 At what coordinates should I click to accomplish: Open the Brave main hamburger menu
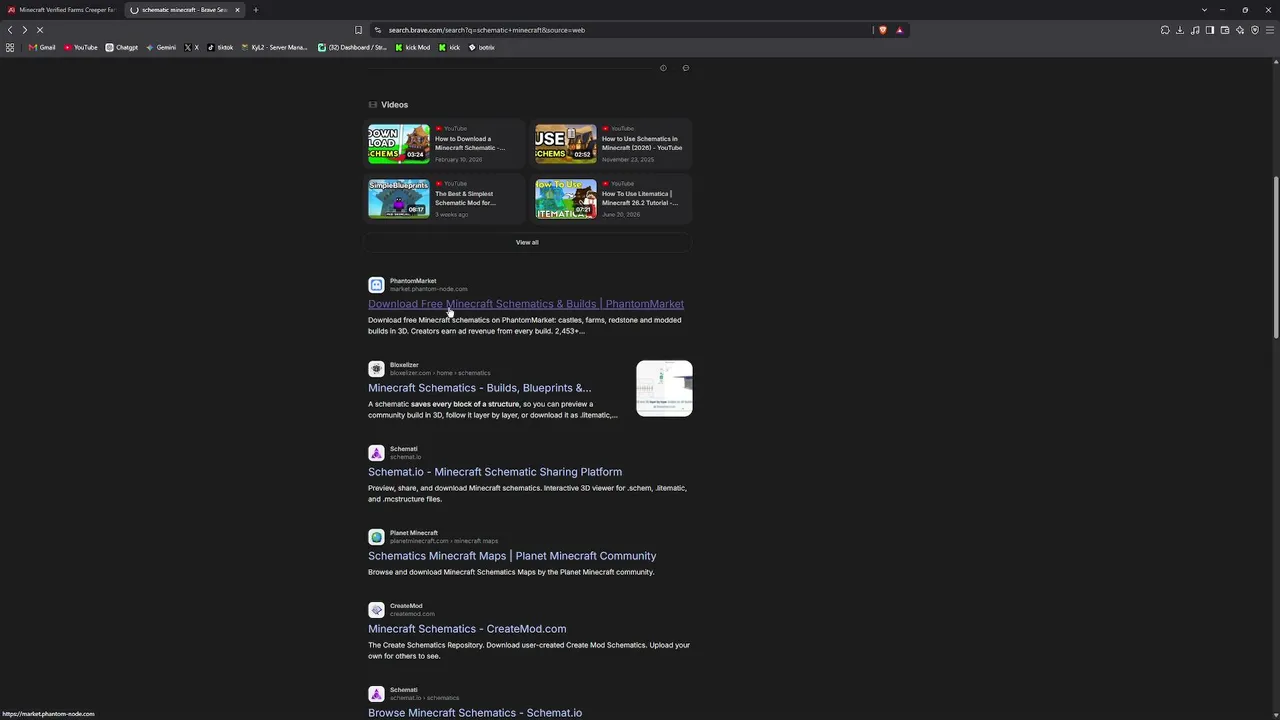1270,30
